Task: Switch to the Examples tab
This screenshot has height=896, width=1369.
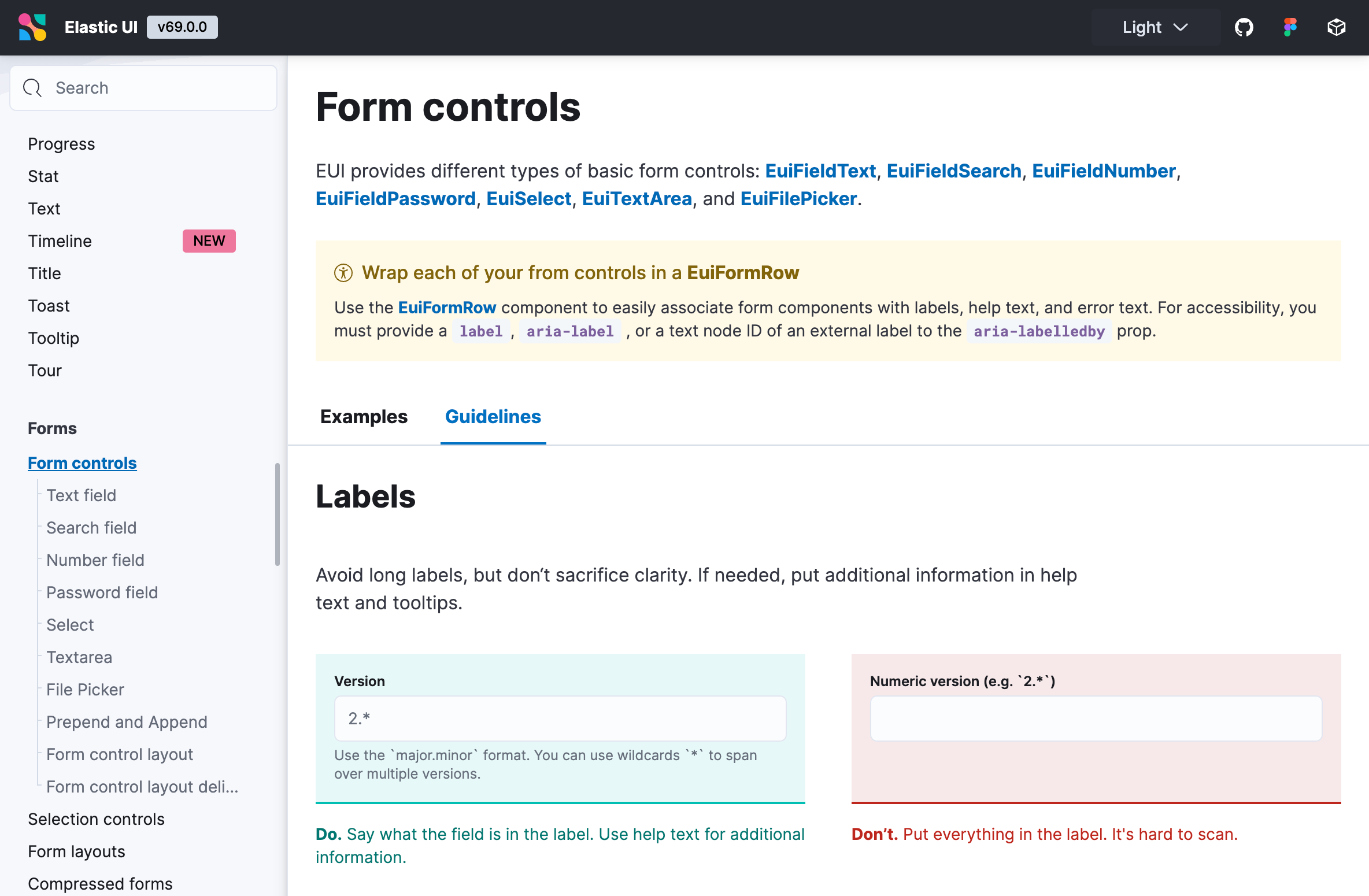Action: 364,417
